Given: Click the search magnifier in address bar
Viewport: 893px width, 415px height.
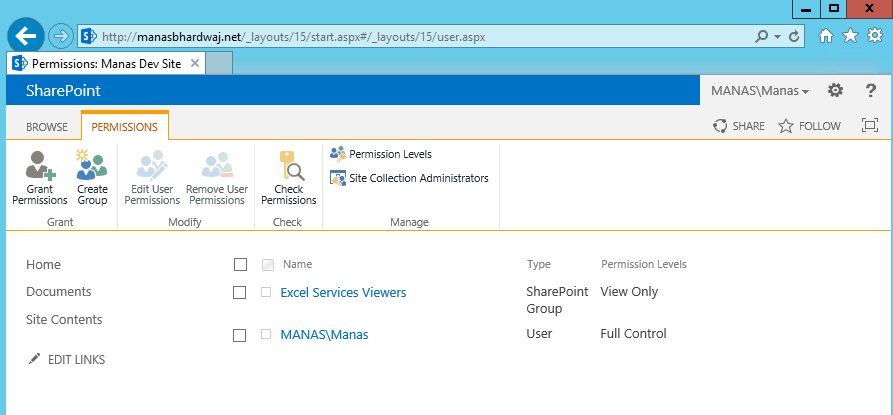Looking at the screenshot, I should (x=761, y=36).
